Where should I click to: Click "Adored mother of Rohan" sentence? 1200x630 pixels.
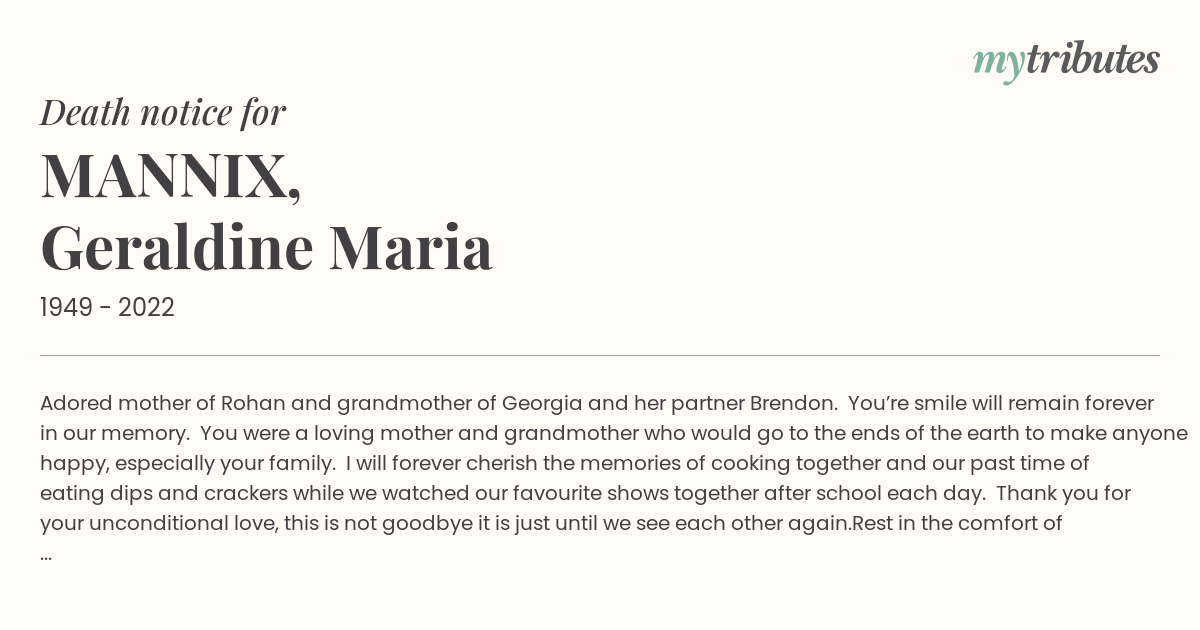pos(163,404)
